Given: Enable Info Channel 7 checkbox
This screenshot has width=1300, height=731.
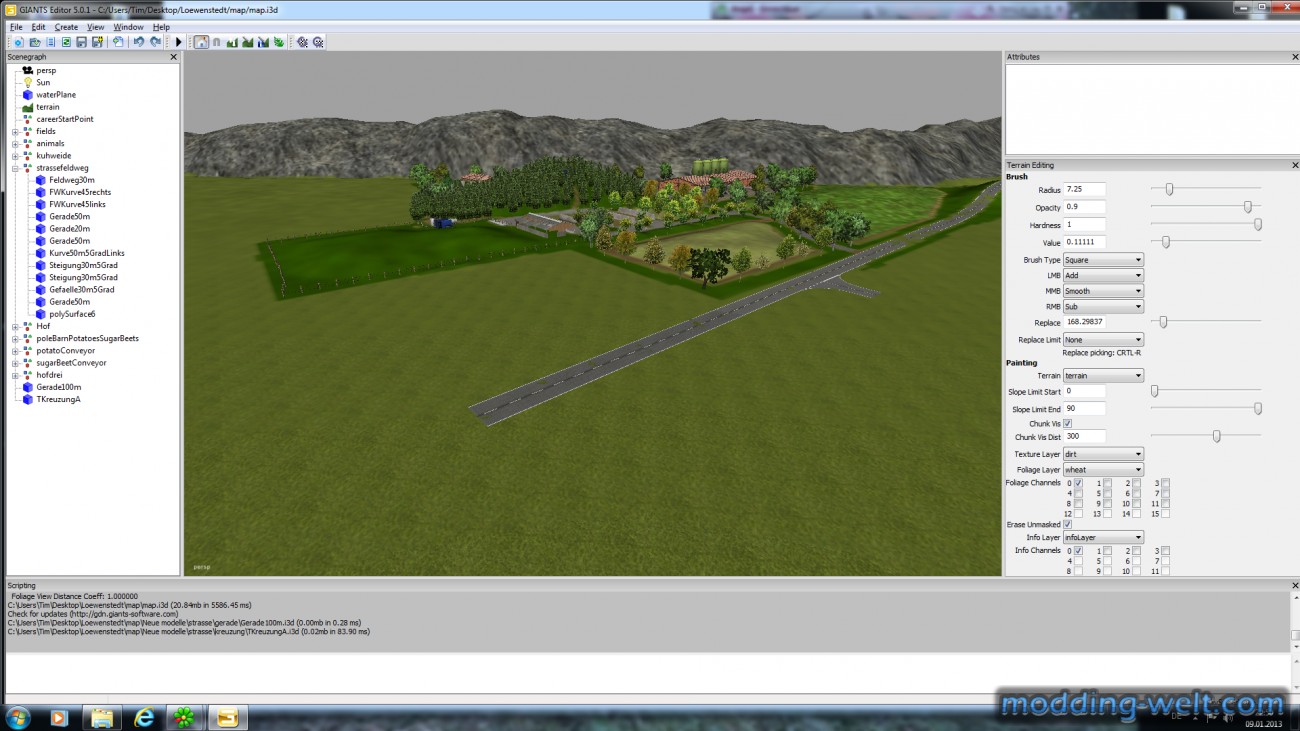Looking at the screenshot, I should coord(1165,561).
